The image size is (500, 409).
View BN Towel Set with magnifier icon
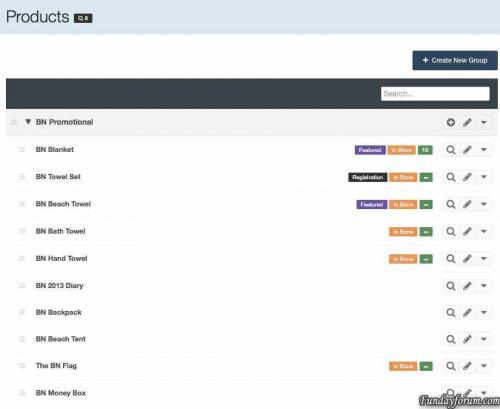pos(451,177)
